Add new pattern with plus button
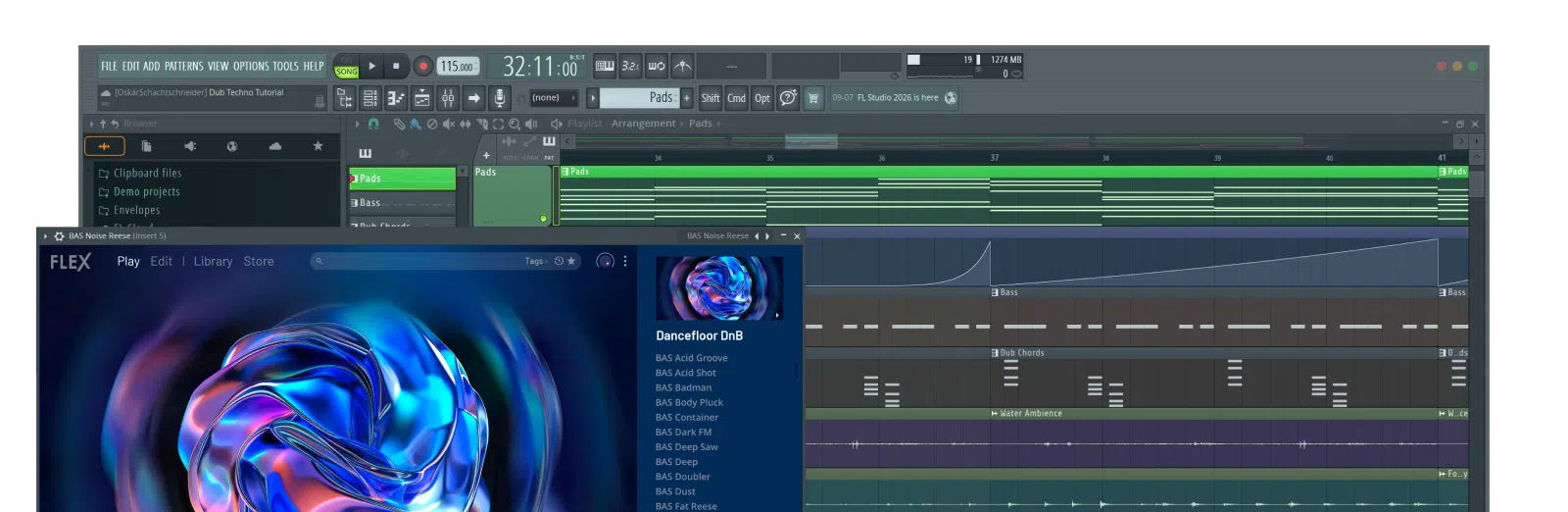1568x512 pixels. (x=687, y=98)
